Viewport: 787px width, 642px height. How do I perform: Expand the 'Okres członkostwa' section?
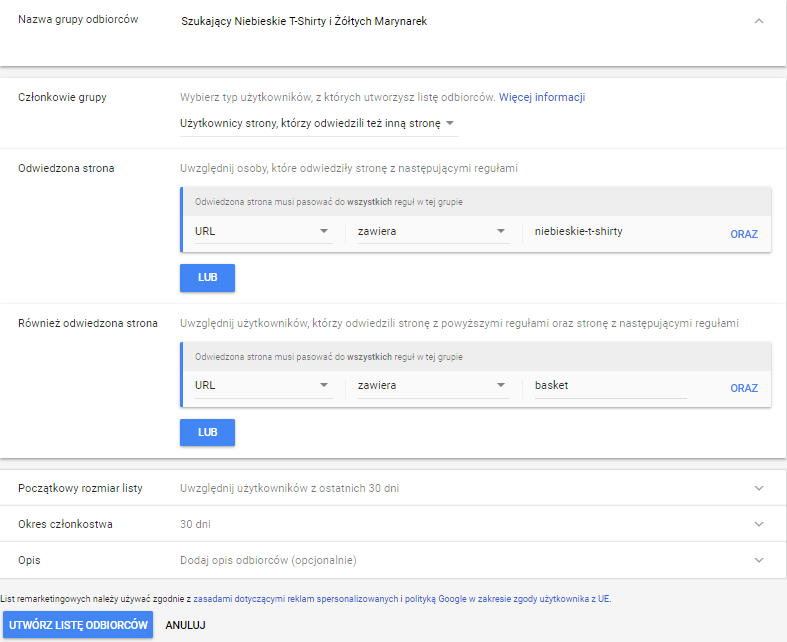[759, 524]
